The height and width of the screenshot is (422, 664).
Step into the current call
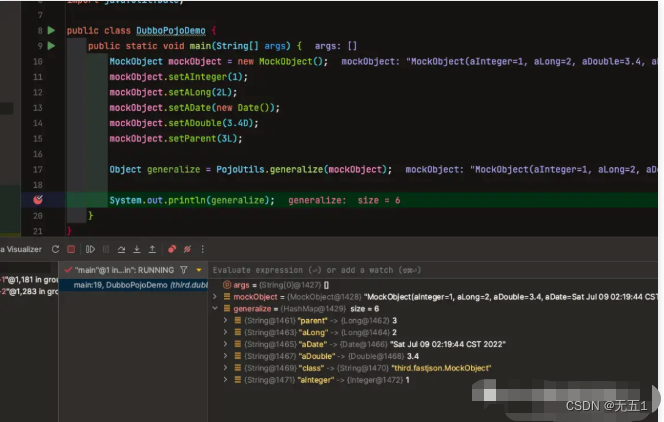137,249
